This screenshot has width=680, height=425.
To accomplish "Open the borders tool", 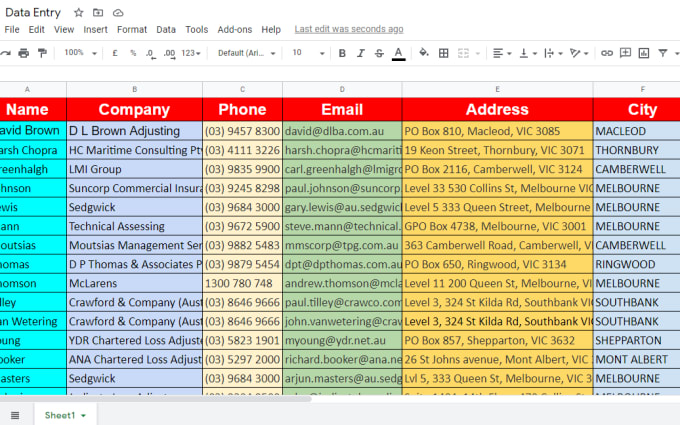I will pos(444,53).
